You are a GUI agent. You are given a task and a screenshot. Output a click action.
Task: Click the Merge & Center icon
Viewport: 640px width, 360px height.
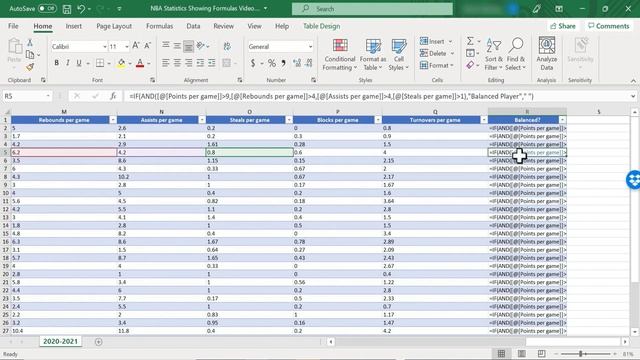click(227, 63)
